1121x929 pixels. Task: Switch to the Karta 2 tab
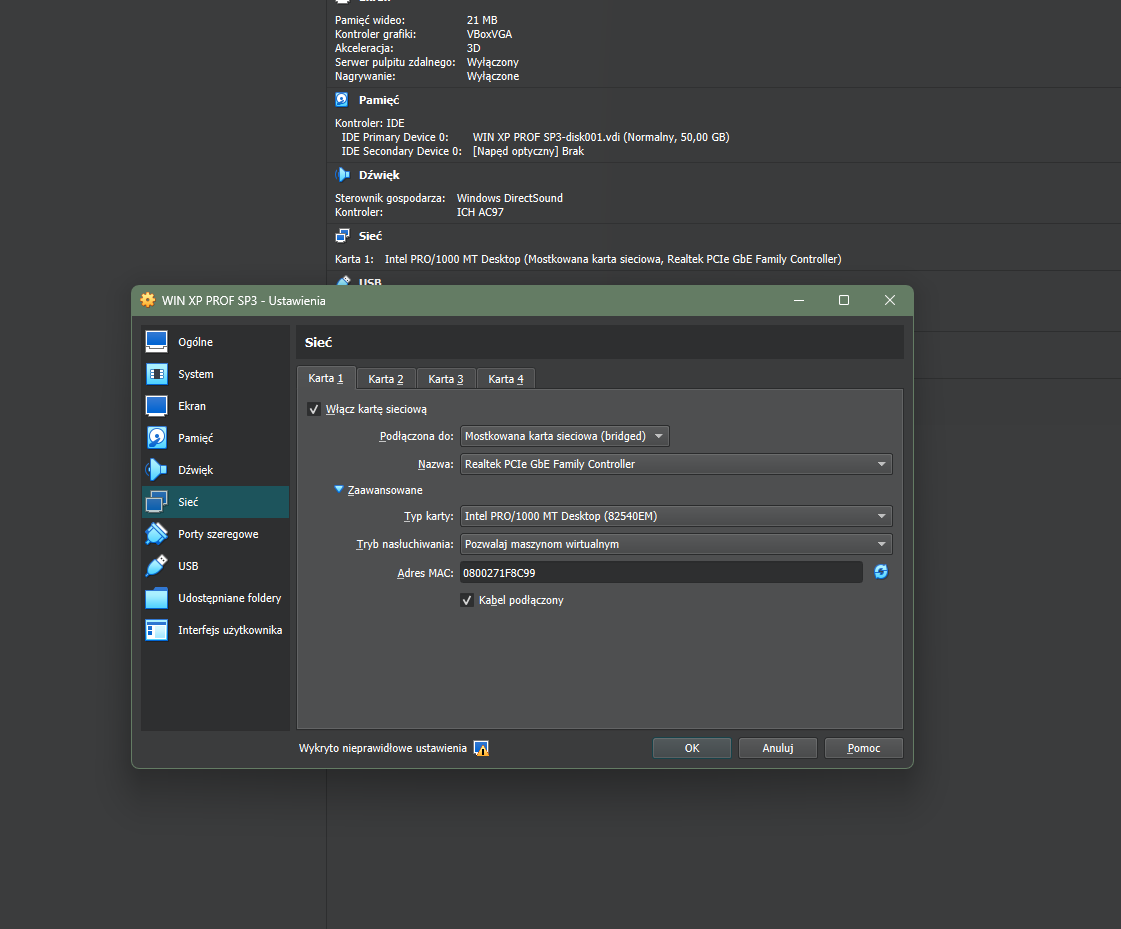(386, 379)
